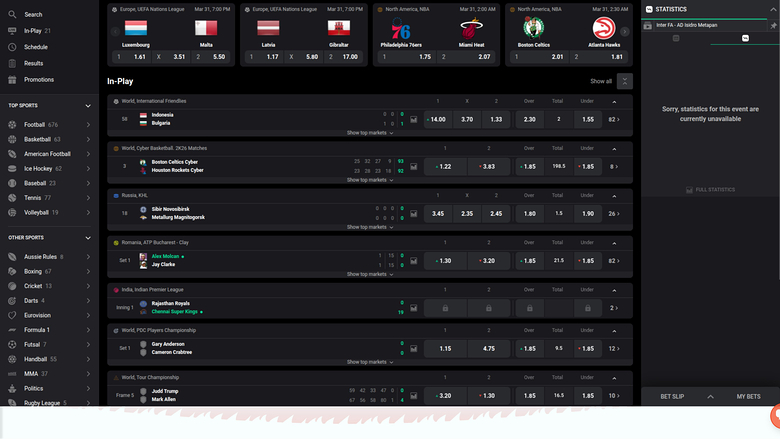
Task: Expand the Bet Slip panel
Action: [x=710, y=397]
